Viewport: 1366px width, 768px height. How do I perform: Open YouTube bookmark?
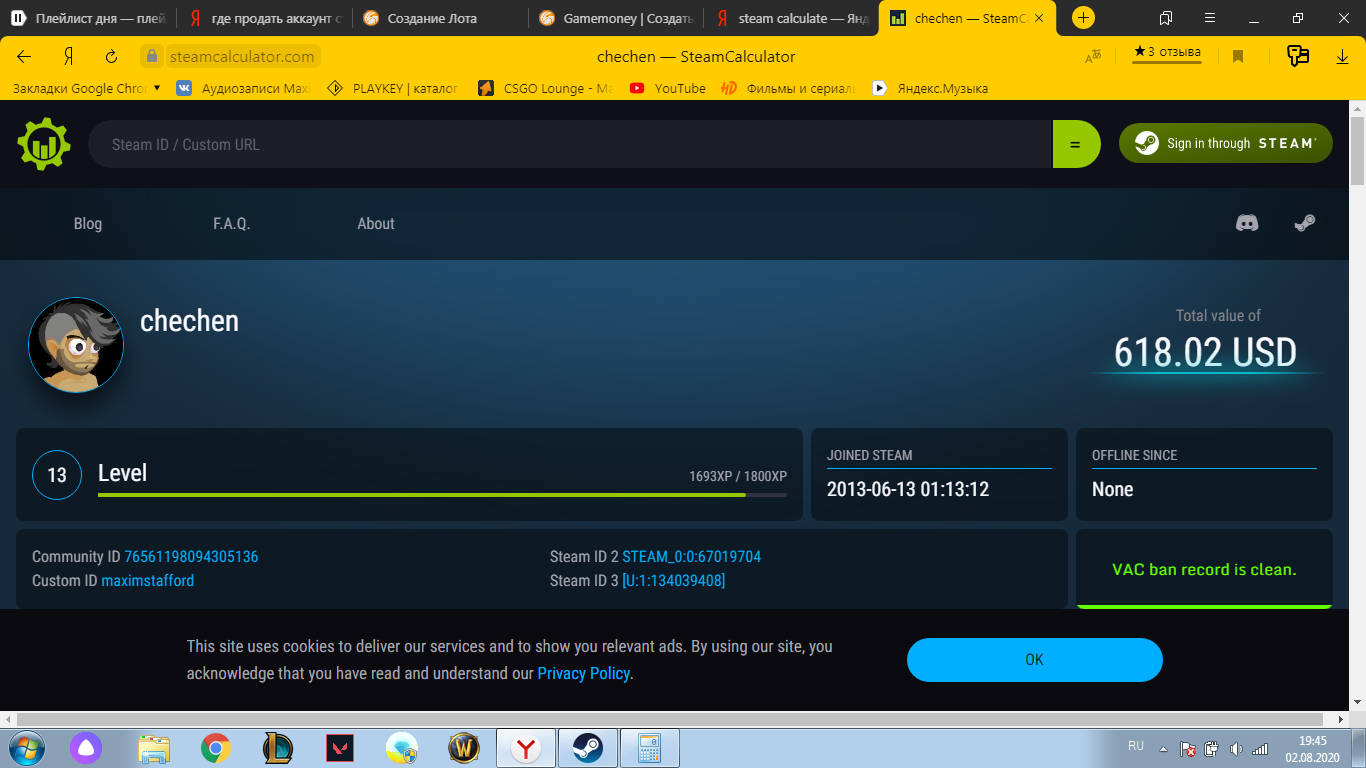tap(668, 88)
